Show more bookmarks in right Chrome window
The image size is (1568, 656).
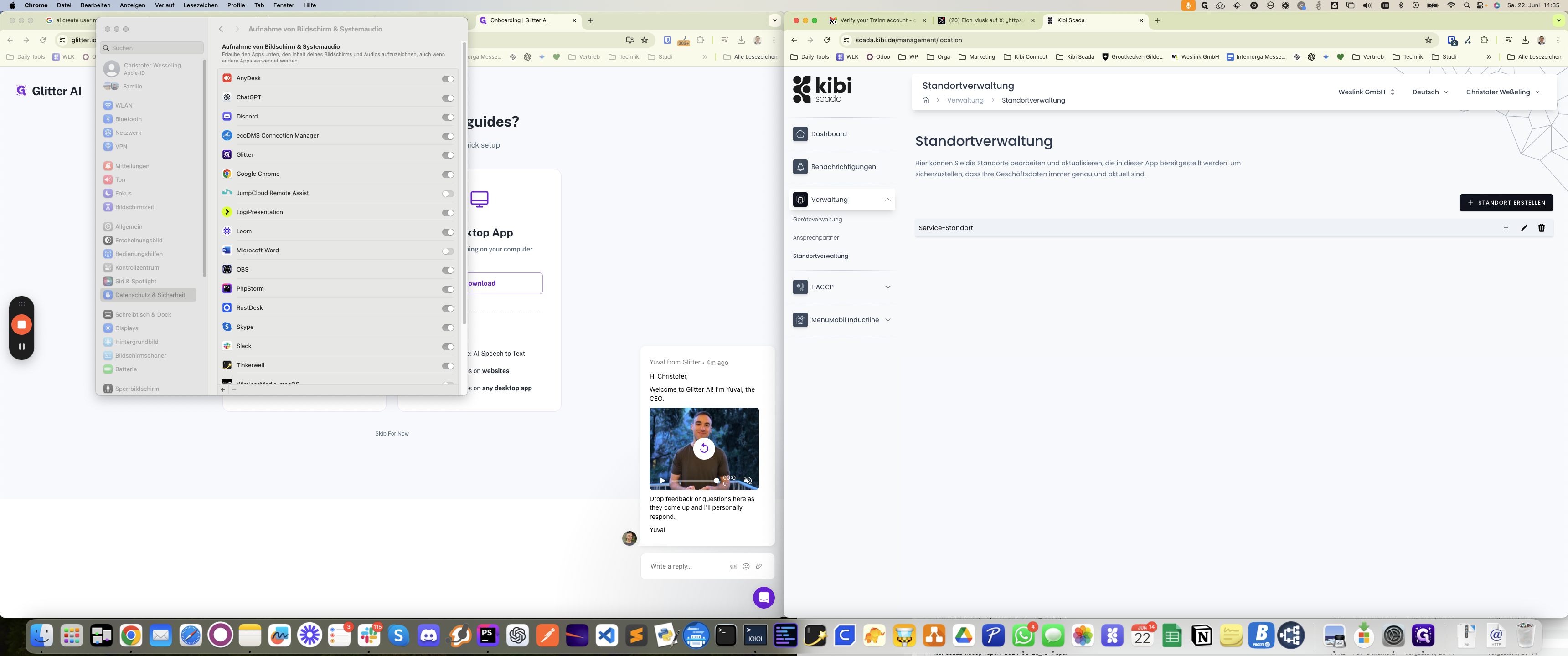tap(1489, 57)
